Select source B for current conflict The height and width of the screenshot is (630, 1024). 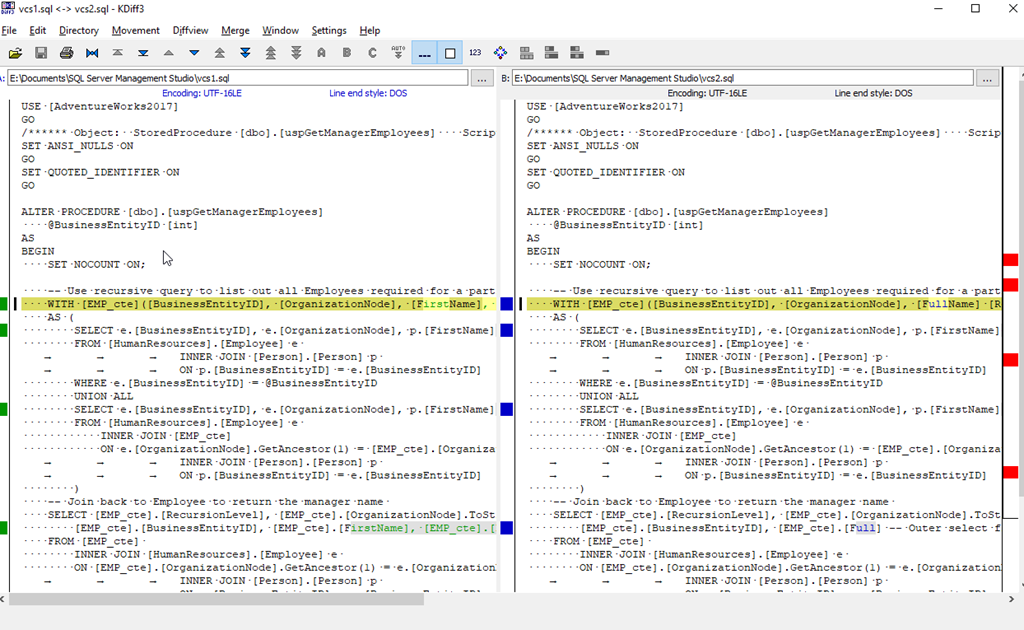pyautogui.click(x=348, y=52)
